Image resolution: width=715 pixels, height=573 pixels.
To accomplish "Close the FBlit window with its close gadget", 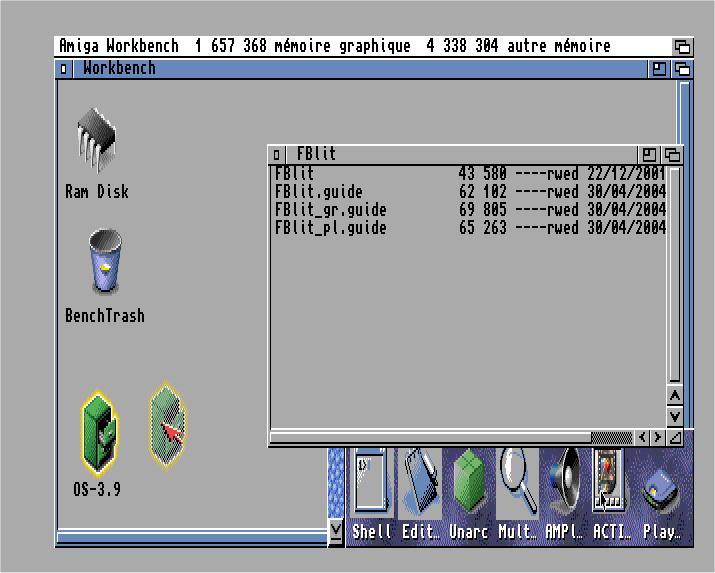I will pos(276,155).
